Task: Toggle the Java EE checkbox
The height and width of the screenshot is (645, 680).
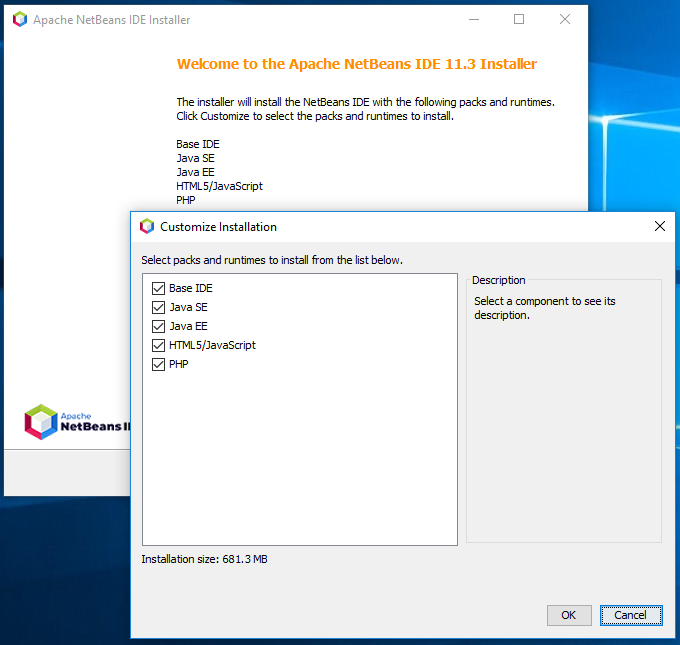Action: (158, 326)
